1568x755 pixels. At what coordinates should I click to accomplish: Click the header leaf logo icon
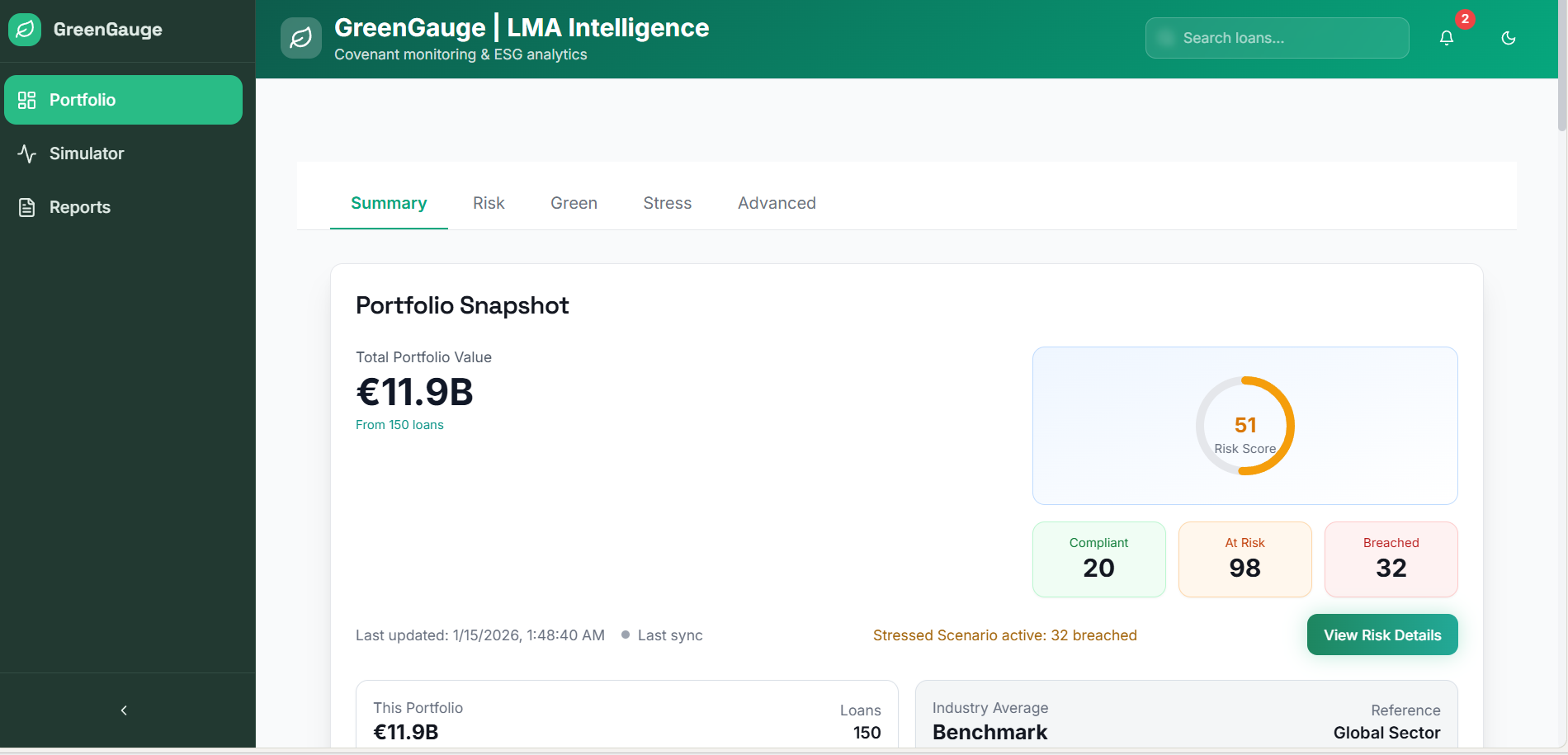click(301, 38)
